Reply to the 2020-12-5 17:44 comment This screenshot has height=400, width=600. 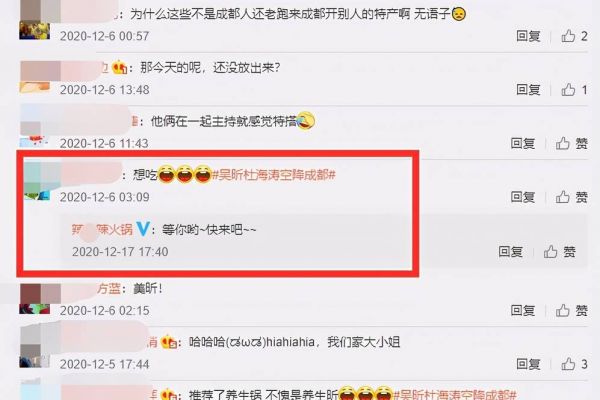point(528,364)
